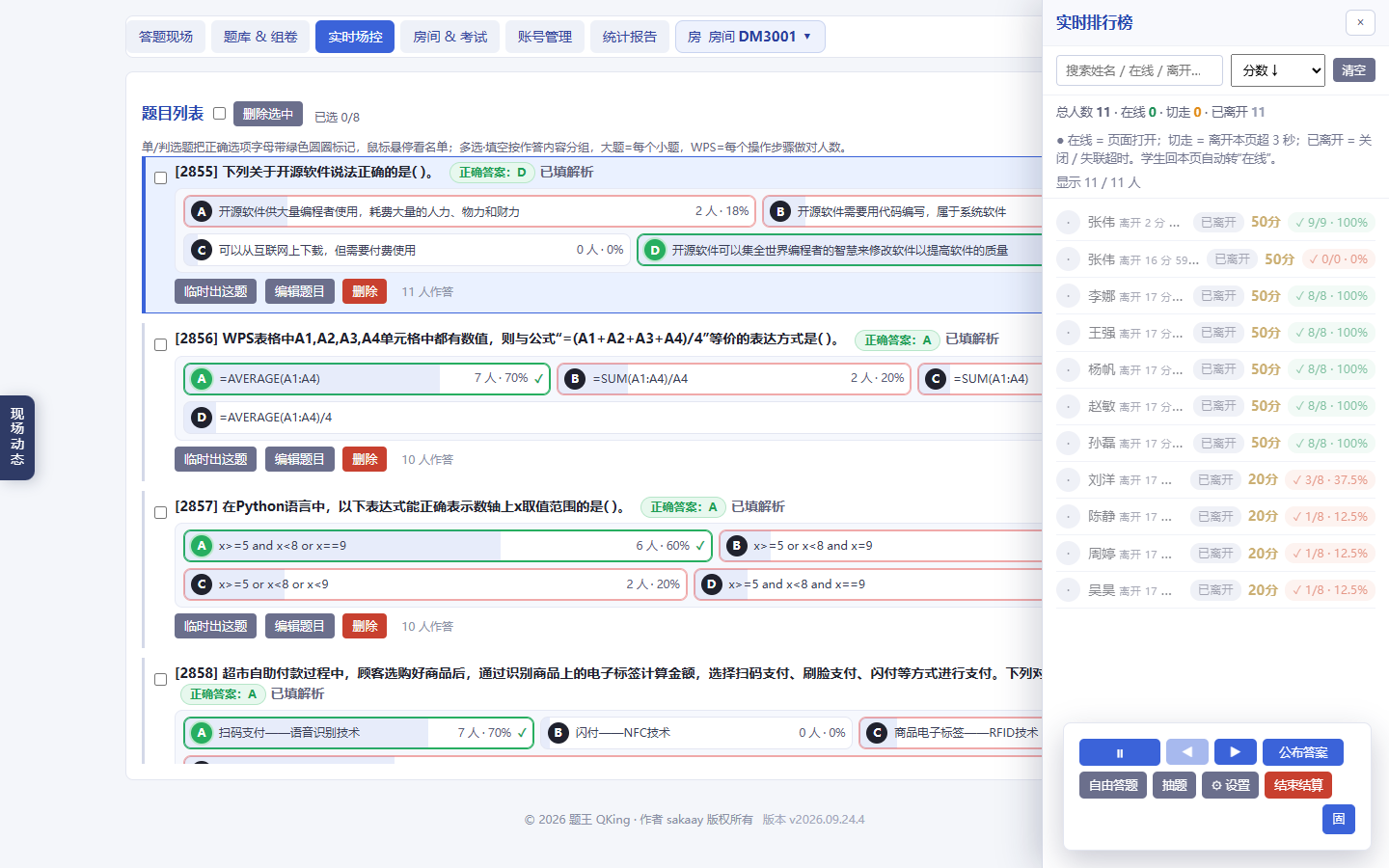Image resolution: width=1389 pixels, height=868 pixels.
Task: Select option A badge of question 2856
Action: click(x=202, y=379)
